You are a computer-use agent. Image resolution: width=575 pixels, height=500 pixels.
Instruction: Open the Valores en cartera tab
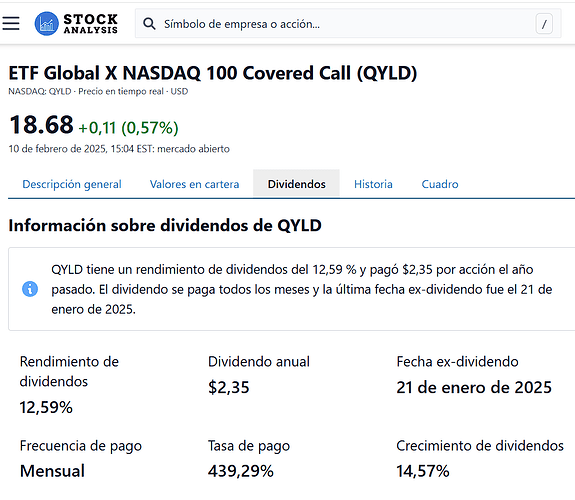pos(194,184)
